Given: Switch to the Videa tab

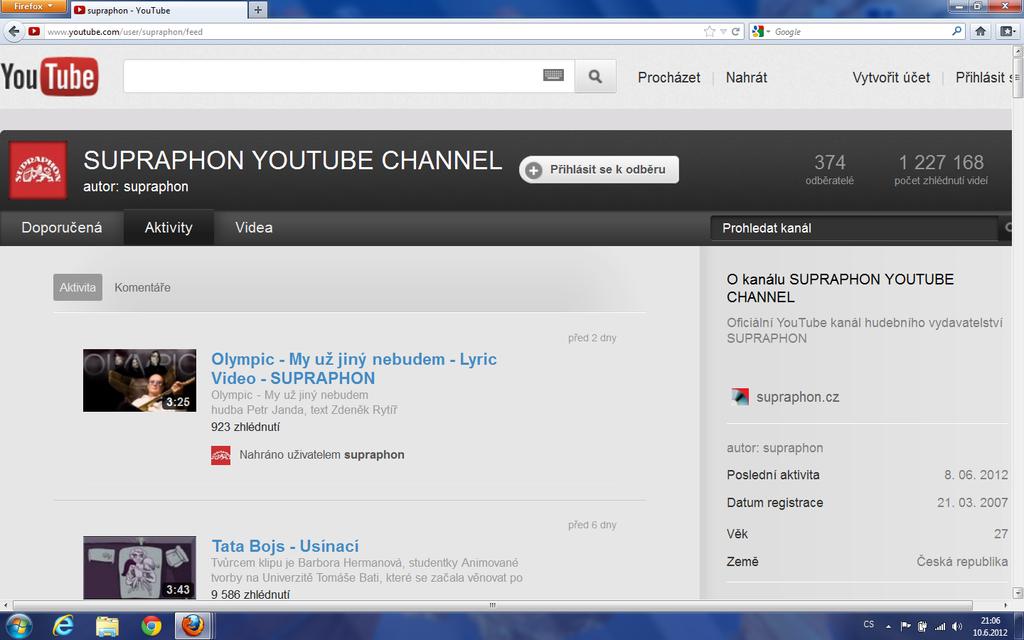Looking at the screenshot, I should click(254, 228).
